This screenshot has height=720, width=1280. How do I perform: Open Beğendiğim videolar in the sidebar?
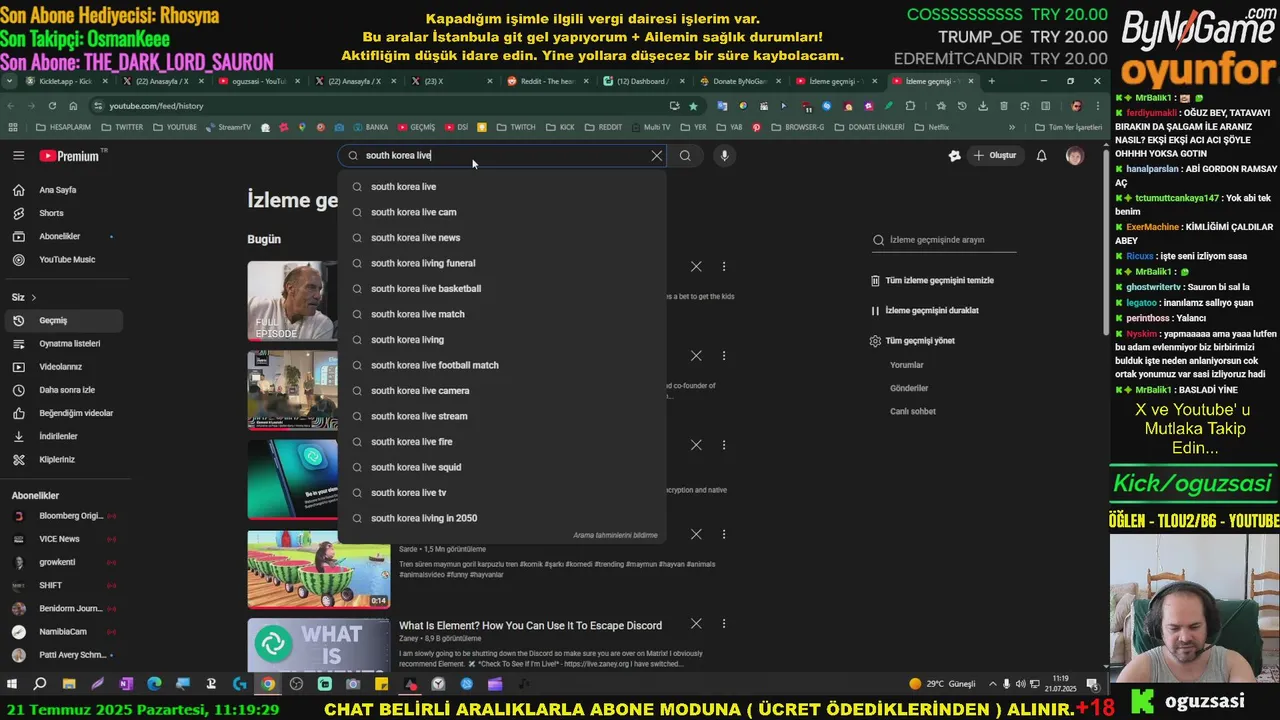coord(62,413)
